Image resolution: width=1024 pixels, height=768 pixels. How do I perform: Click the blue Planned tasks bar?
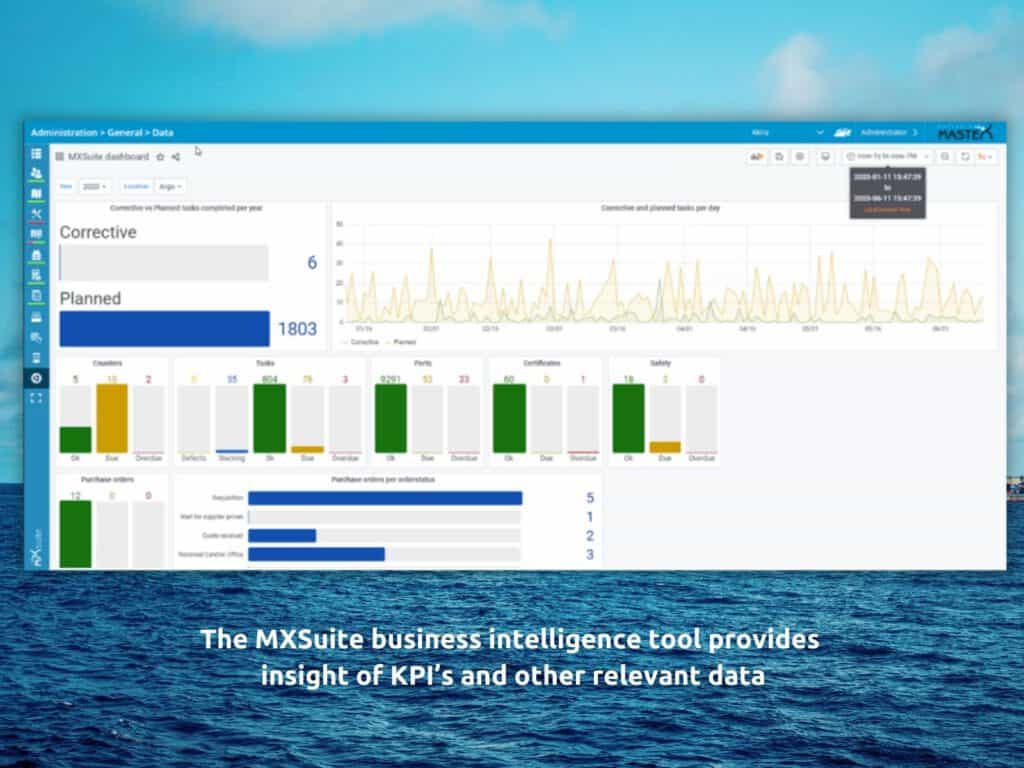pos(164,328)
